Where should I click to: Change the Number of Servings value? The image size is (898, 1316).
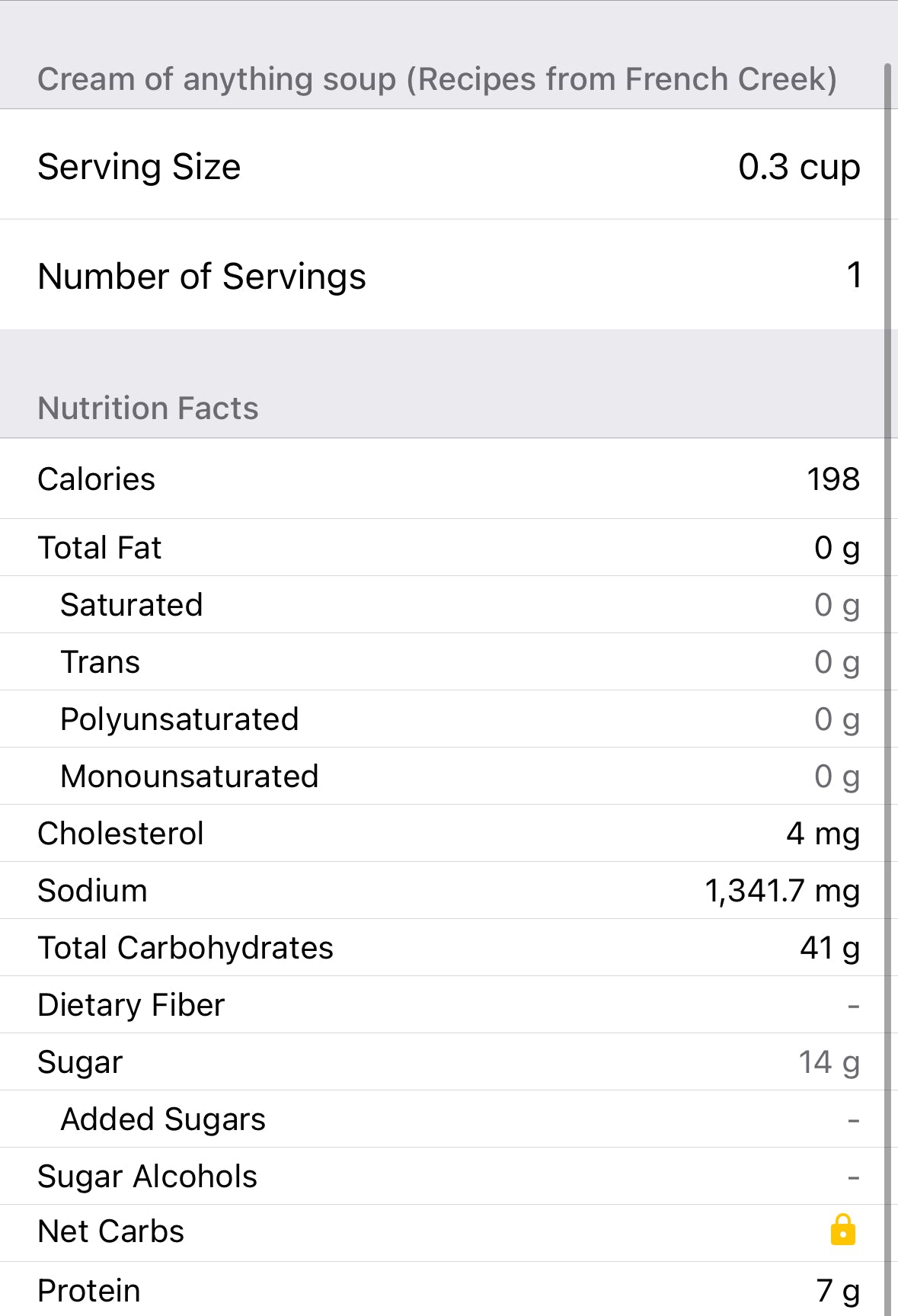[854, 276]
